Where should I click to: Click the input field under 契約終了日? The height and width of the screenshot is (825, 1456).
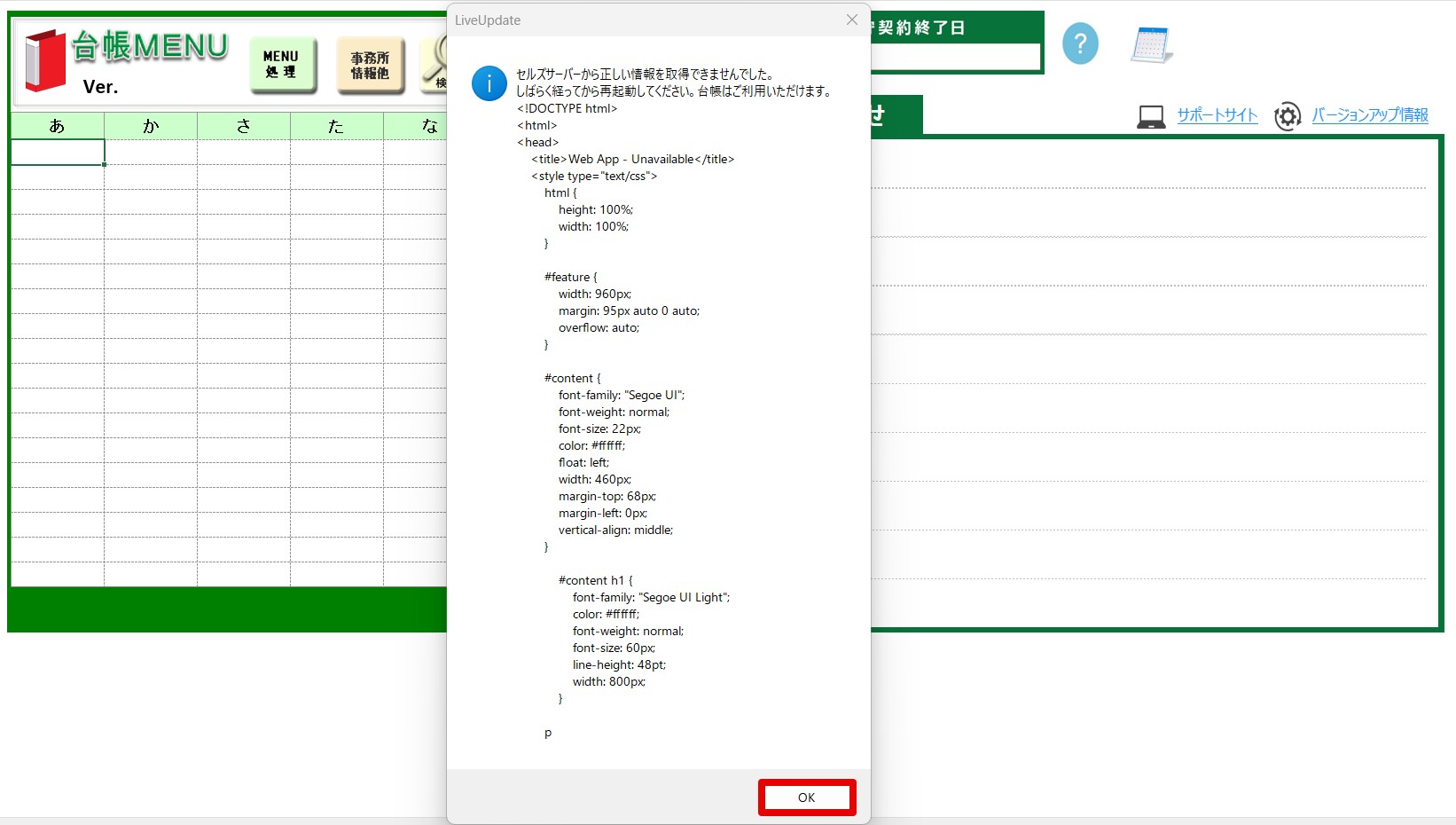pyautogui.click(x=955, y=57)
